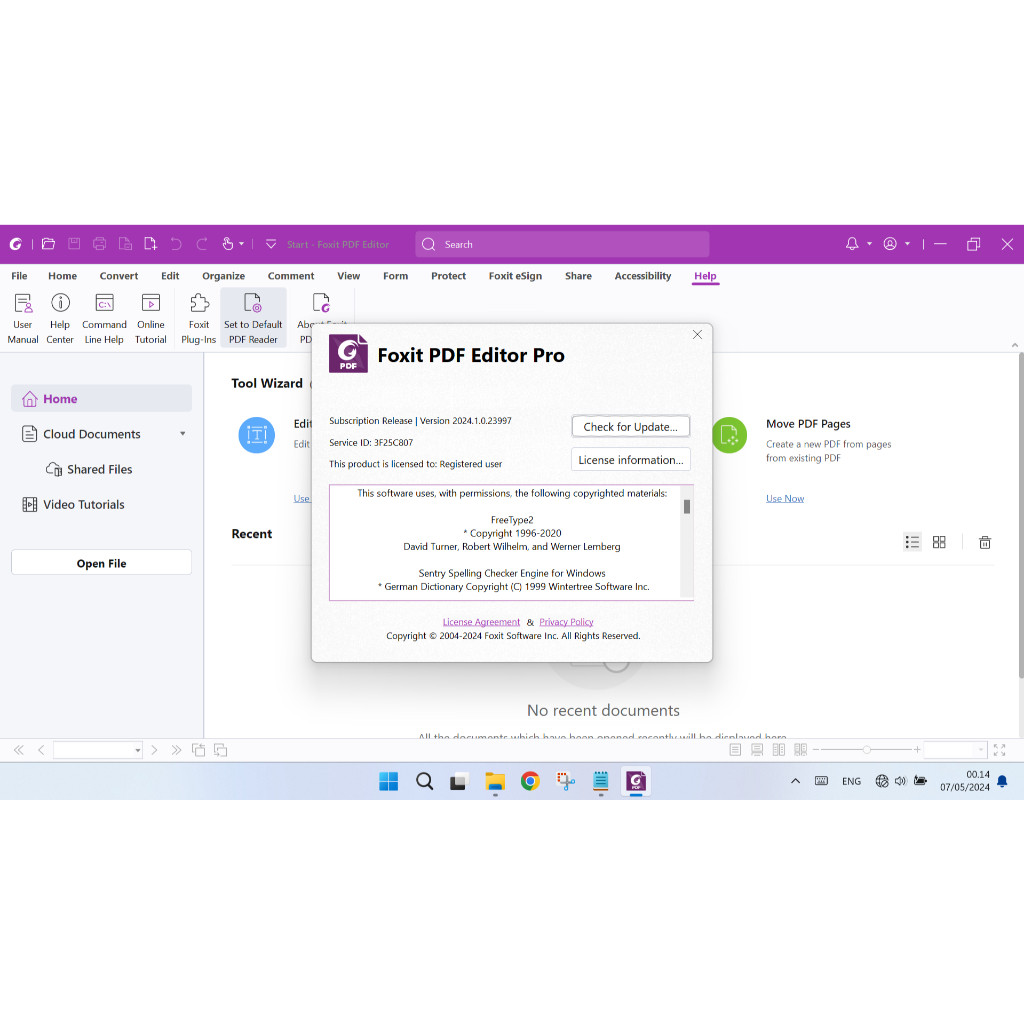Expand the Cloud Documents section
The height and width of the screenshot is (1024, 1024).
pos(182,433)
